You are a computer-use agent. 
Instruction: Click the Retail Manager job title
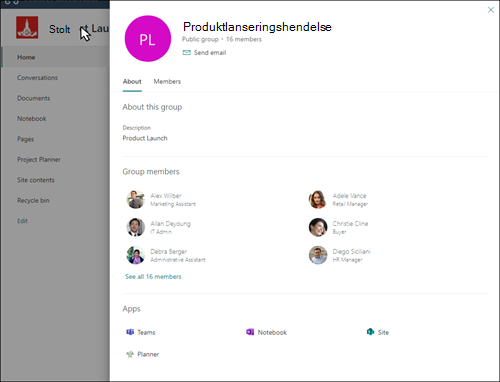point(350,204)
